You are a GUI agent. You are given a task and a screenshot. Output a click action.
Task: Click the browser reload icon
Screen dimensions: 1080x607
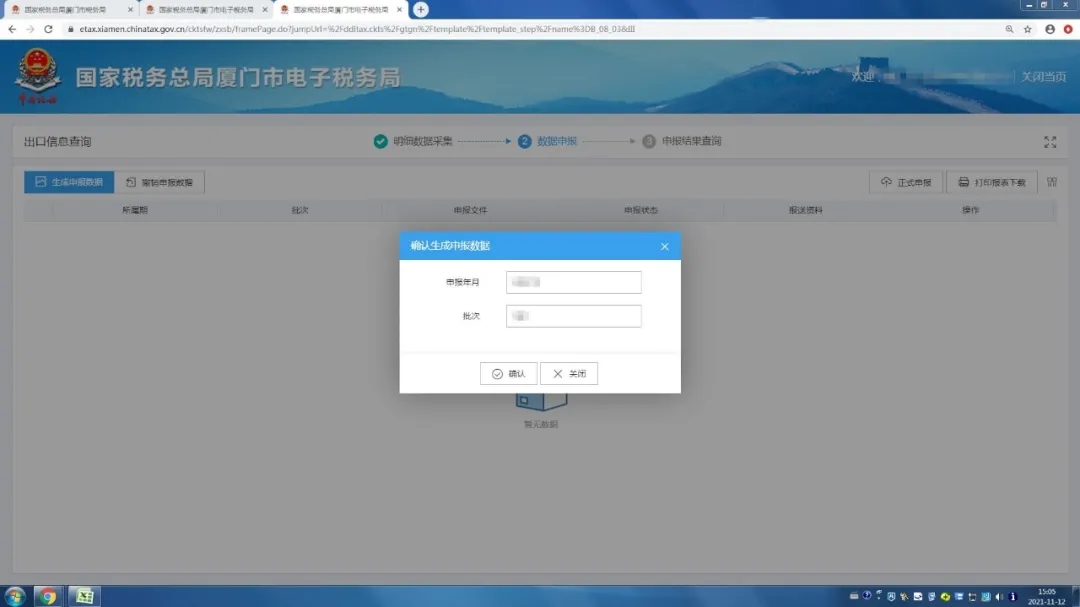[x=48, y=29]
